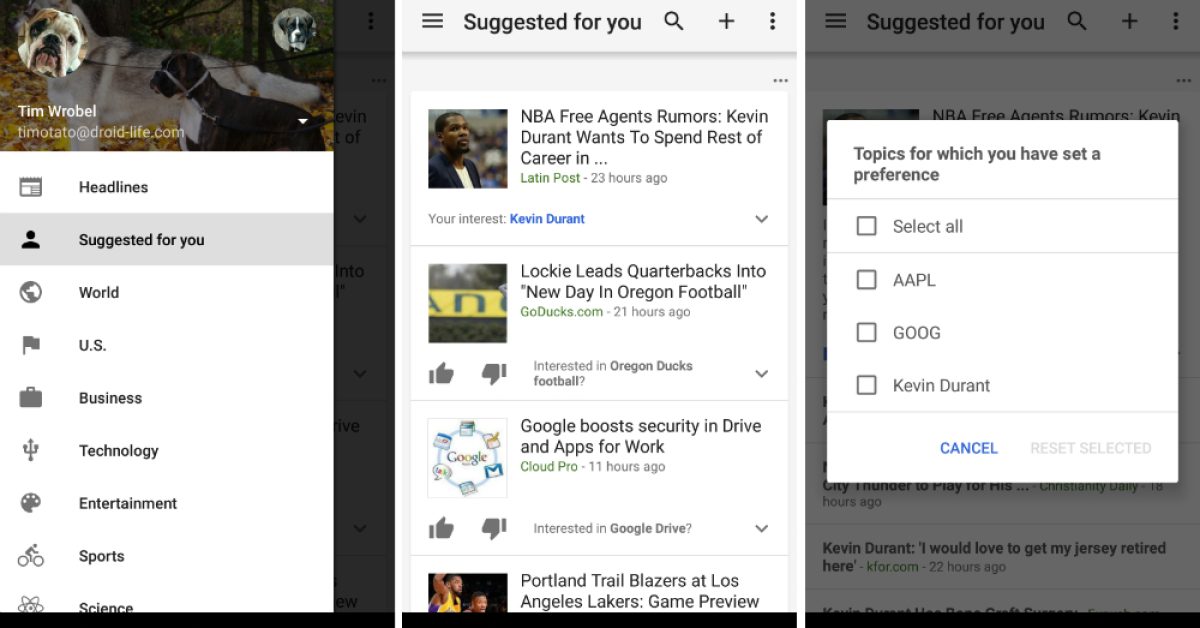Open the Headlines section icon in drawer
This screenshot has height=628, width=1200.
click(31, 187)
